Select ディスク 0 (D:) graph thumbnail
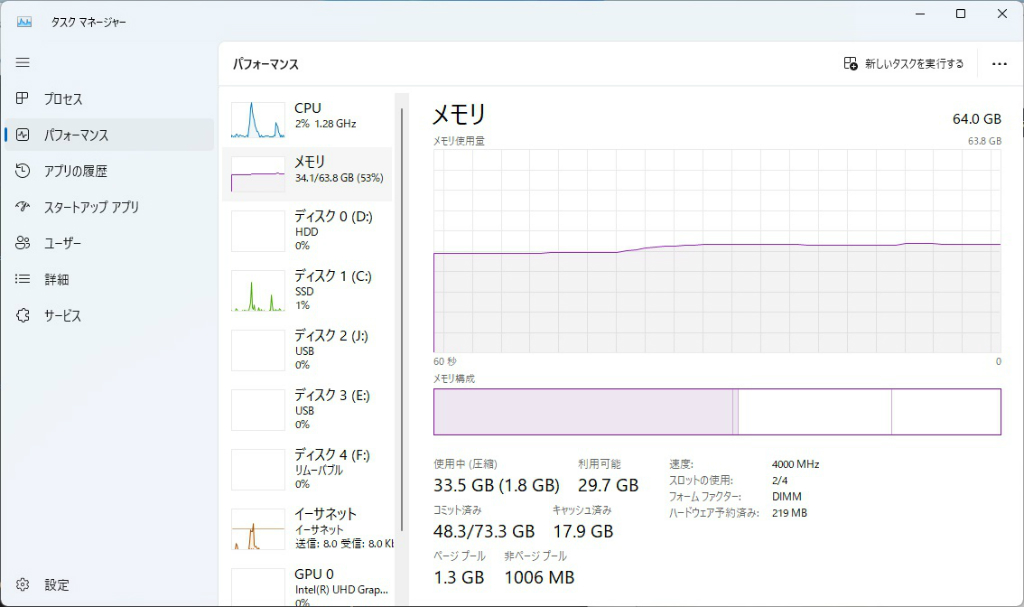 pyautogui.click(x=258, y=231)
